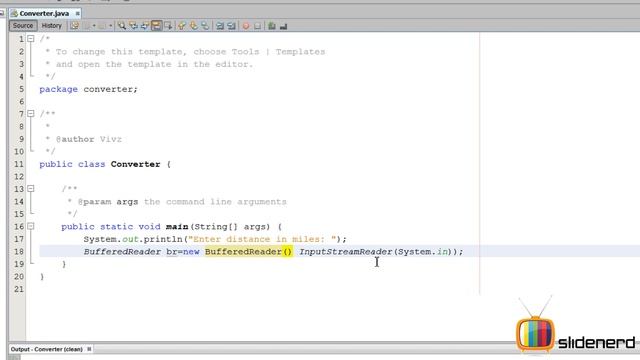Viewport: 640px width, 360px height.
Task: Click '@author Vivz' comment text
Action: 89,139
